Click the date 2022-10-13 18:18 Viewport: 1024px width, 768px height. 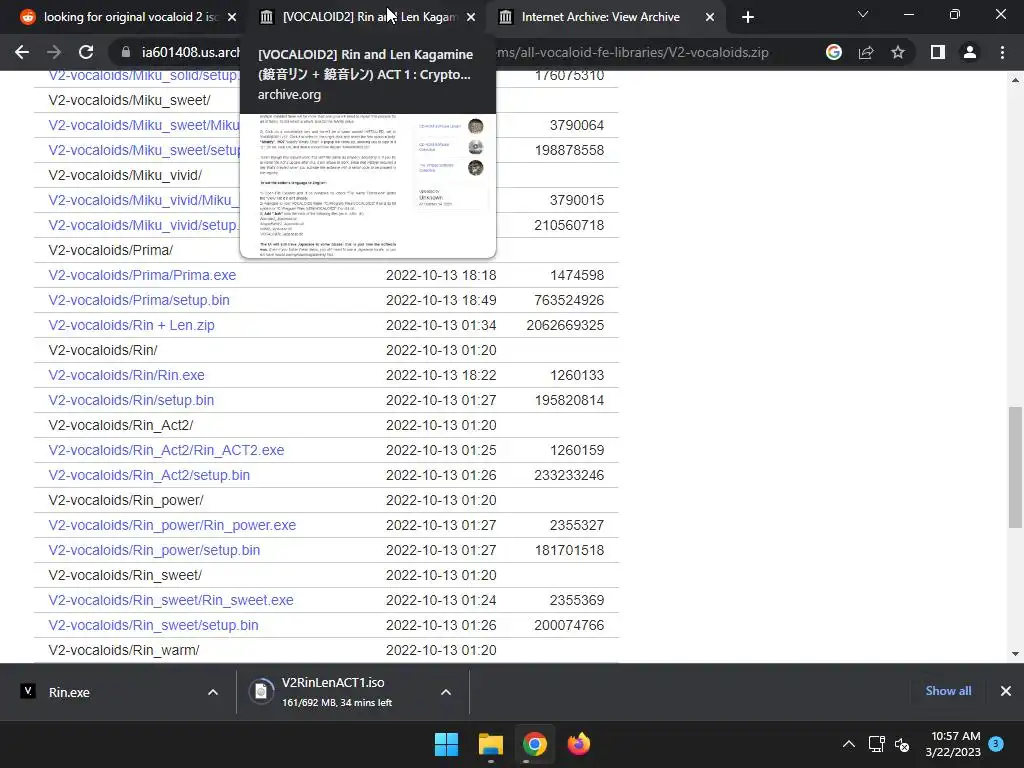coord(441,275)
